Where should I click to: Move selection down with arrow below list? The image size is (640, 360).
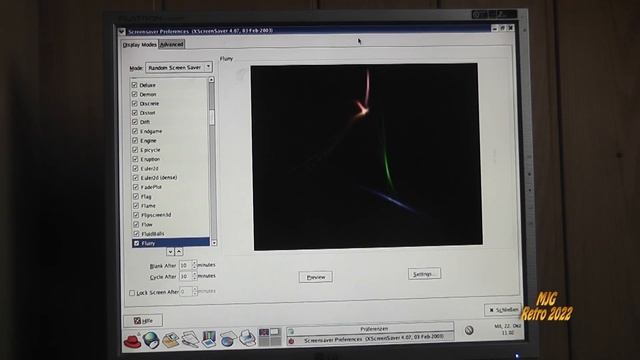170,252
